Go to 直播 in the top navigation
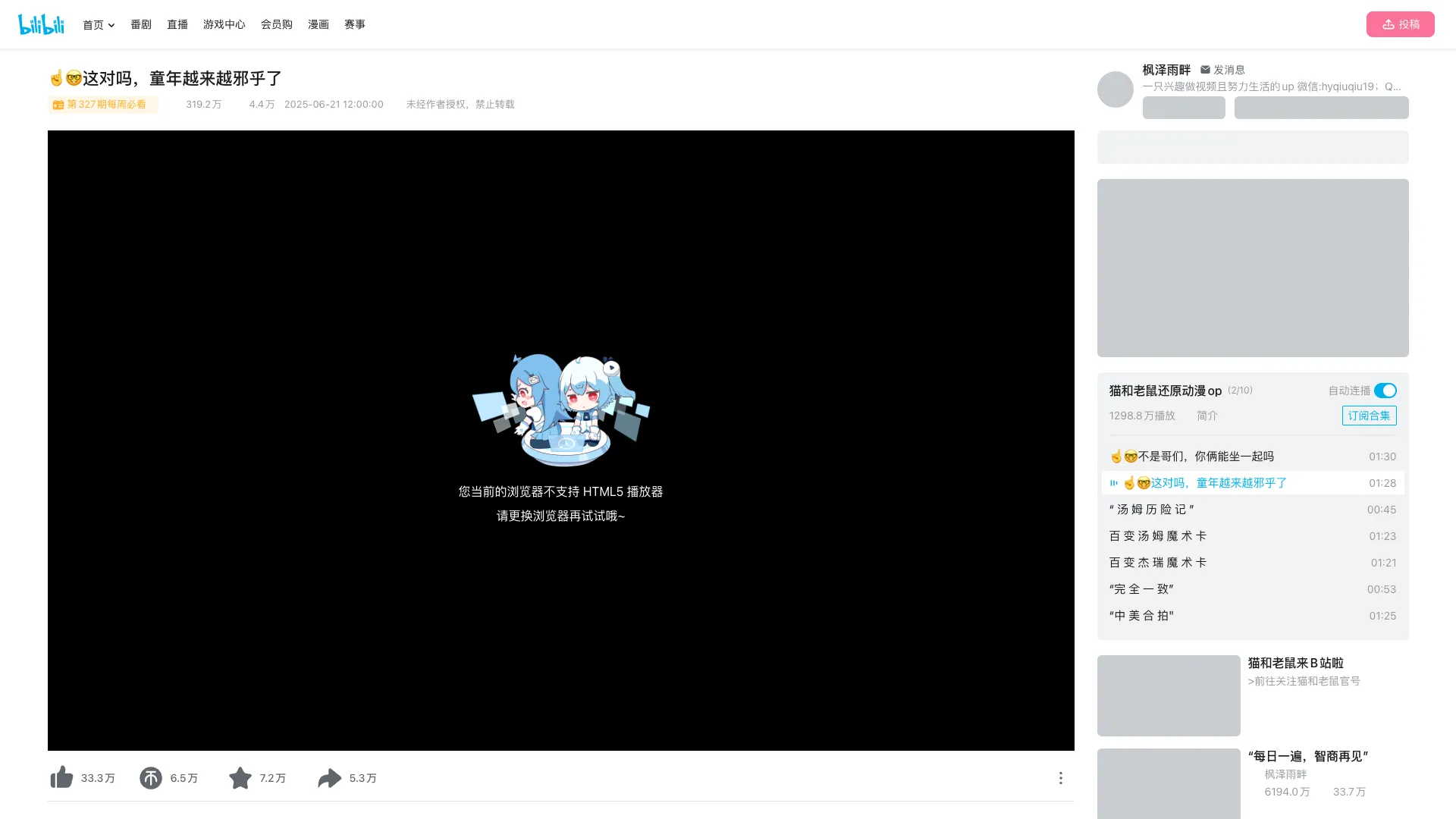 tap(177, 24)
